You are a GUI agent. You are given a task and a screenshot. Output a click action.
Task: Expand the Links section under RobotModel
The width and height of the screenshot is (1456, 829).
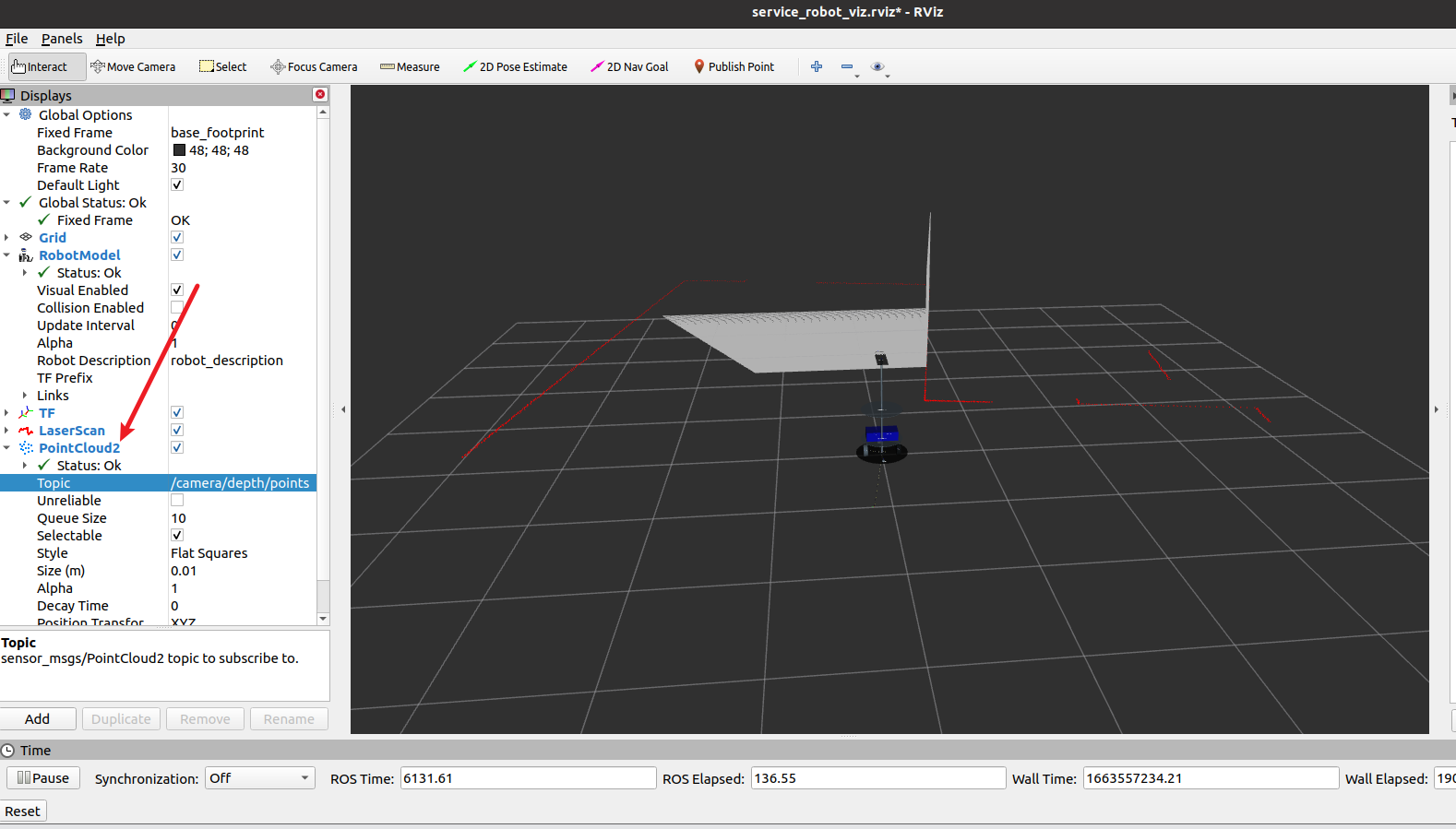coord(25,396)
